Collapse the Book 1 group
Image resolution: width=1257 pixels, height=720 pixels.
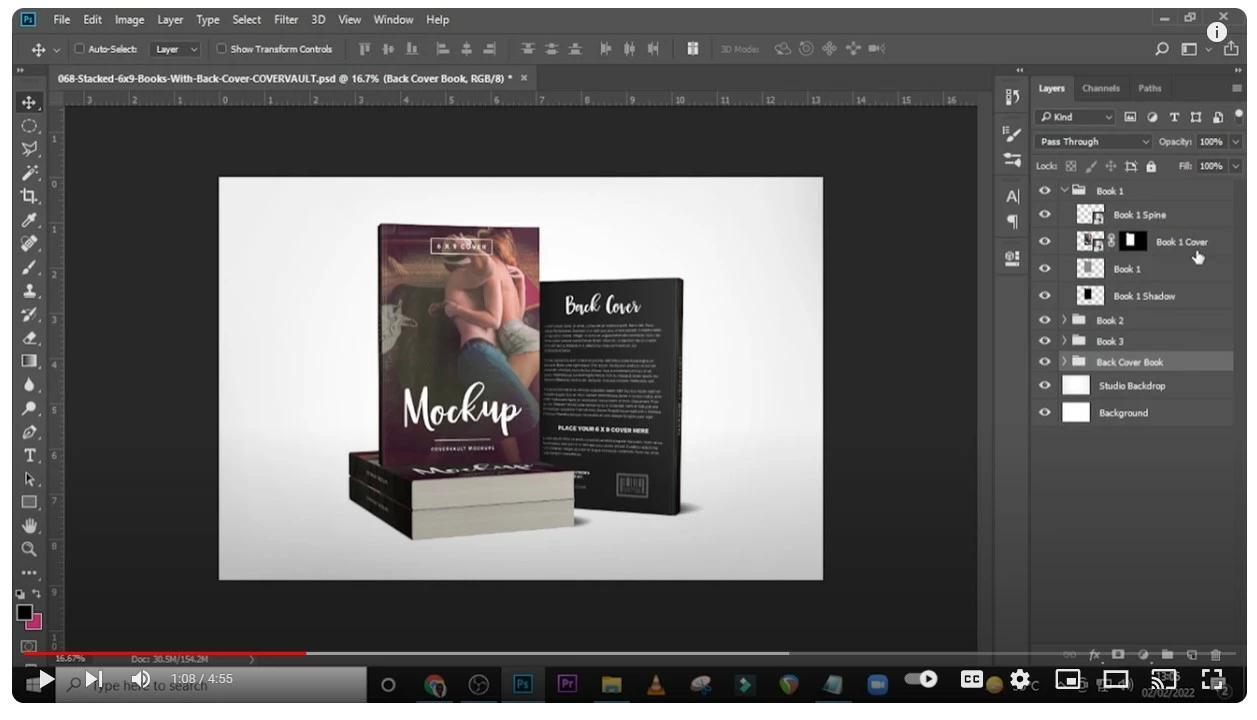pos(1064,191)
